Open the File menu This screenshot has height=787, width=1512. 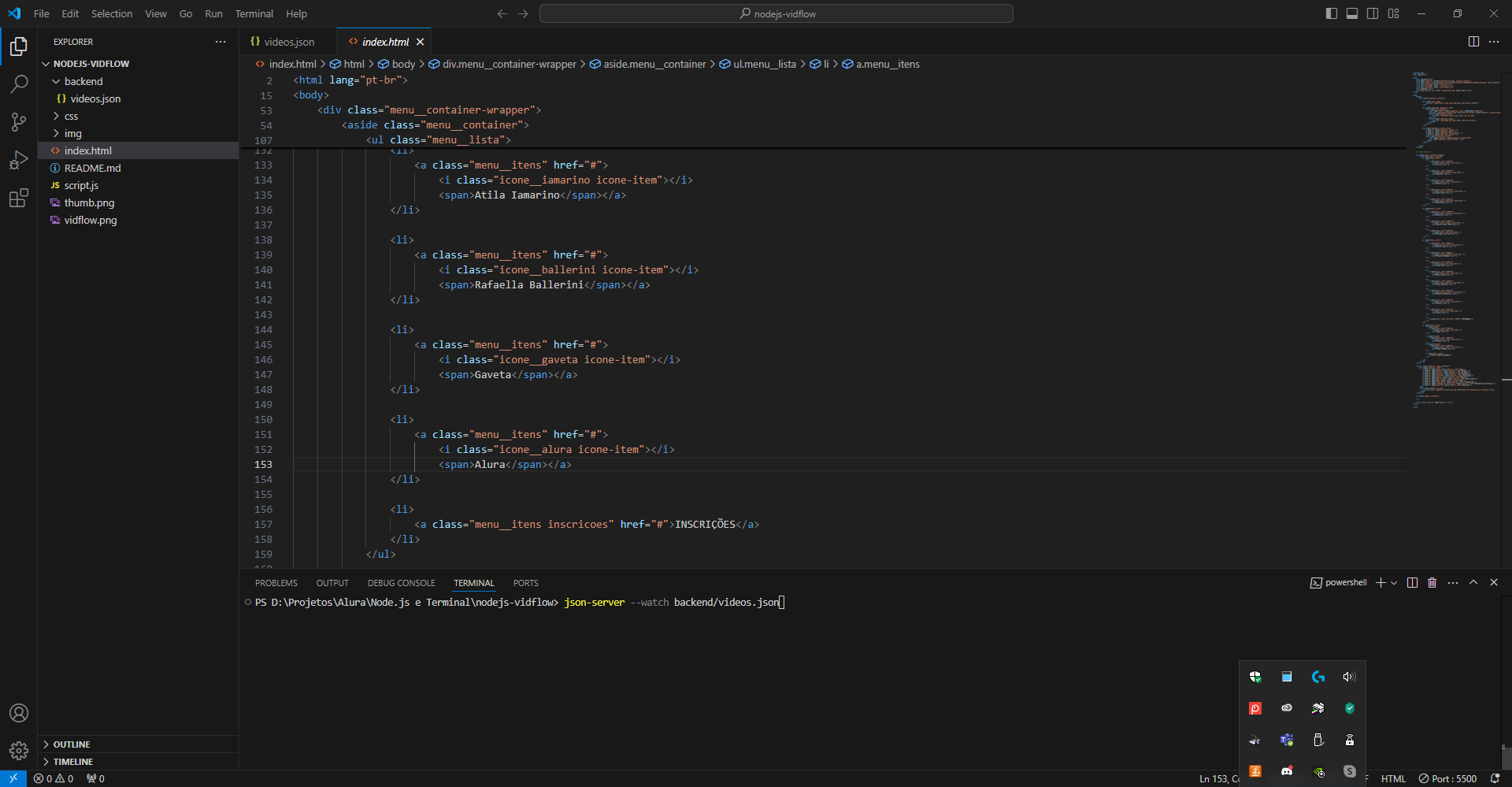click(x=42, y=13)
